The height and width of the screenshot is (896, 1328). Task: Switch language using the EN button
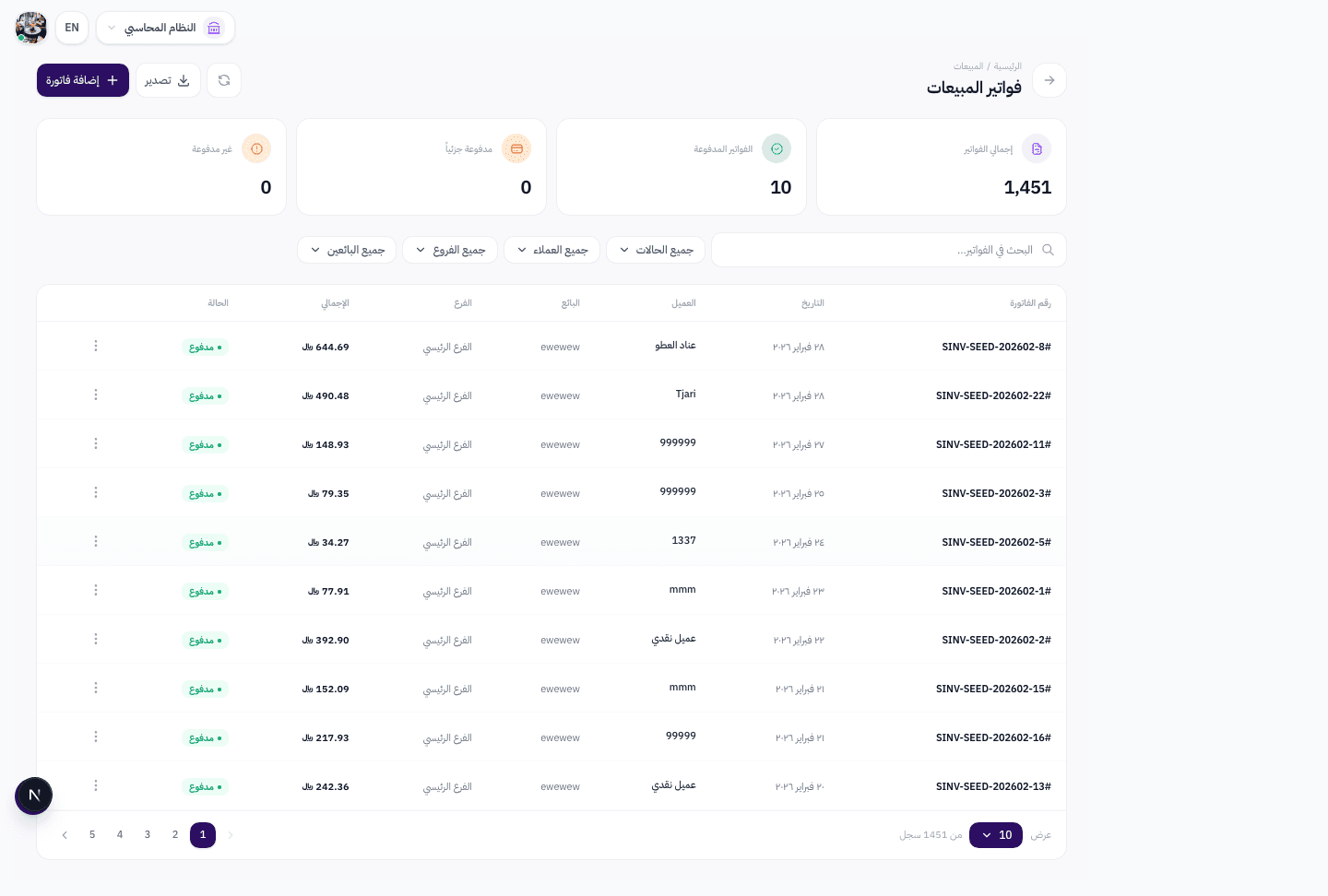tap(72, 28)
